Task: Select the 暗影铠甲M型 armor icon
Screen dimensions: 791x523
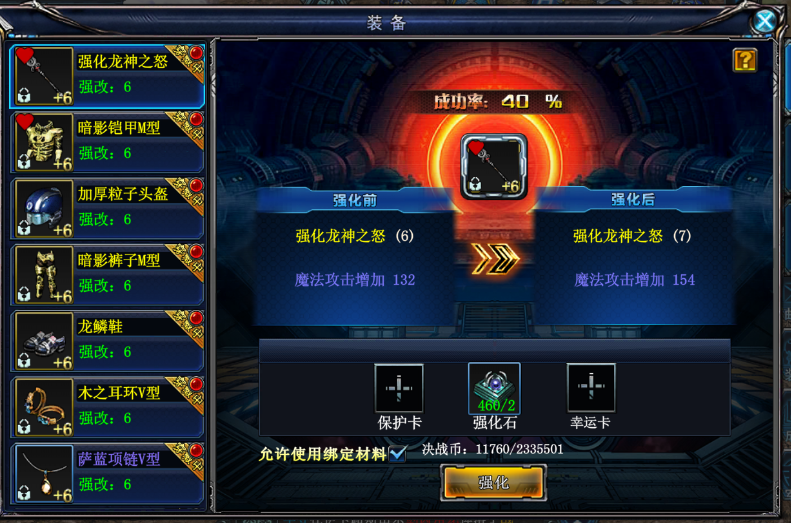Action: coord(44,142)
